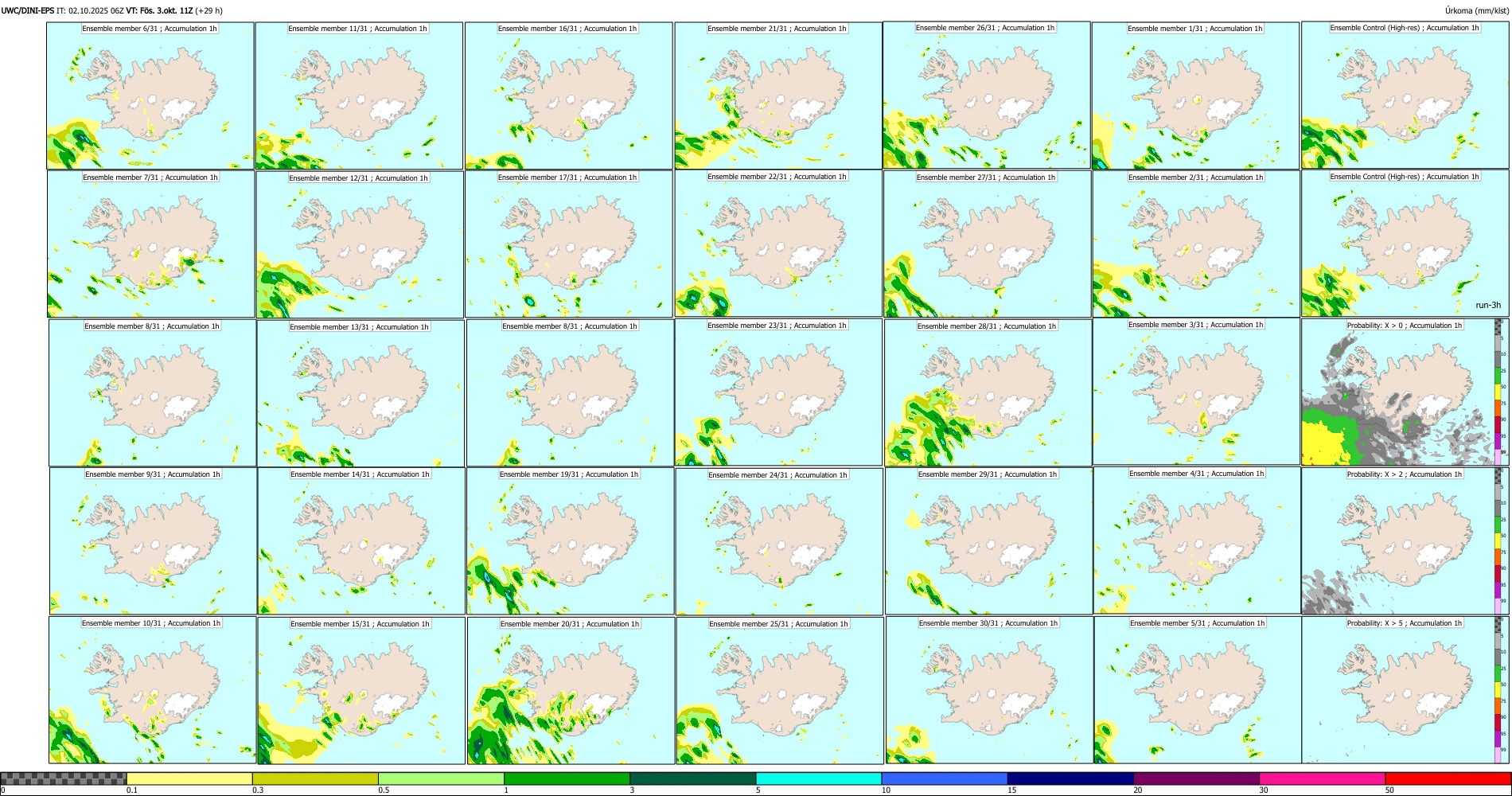This screenshot has height=796, width=1512.
Task: Open the Ensemble member 7/31 map
Action: (x=150, y=244)
